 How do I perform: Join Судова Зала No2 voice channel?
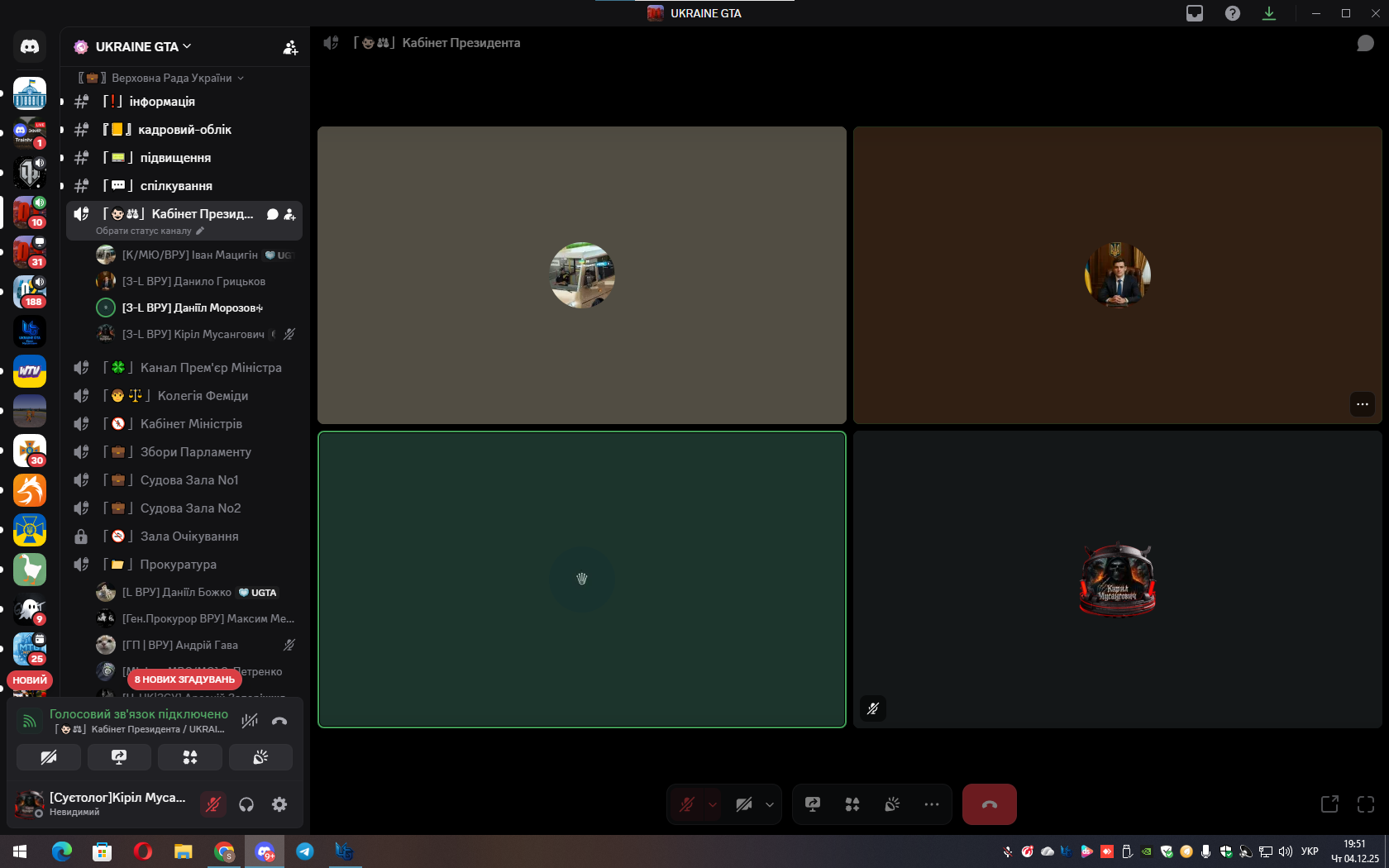[184, 508]
